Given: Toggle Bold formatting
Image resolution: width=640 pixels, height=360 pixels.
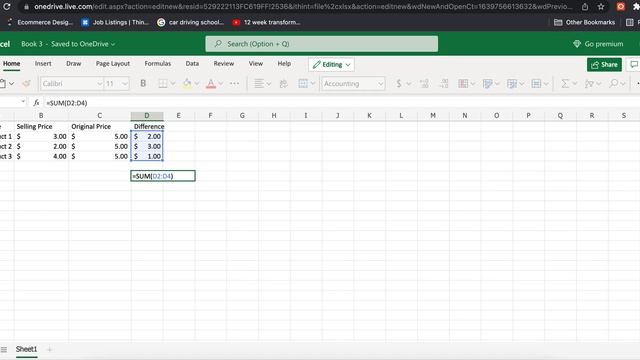Looking at the screenshot, I should (143, 84).
